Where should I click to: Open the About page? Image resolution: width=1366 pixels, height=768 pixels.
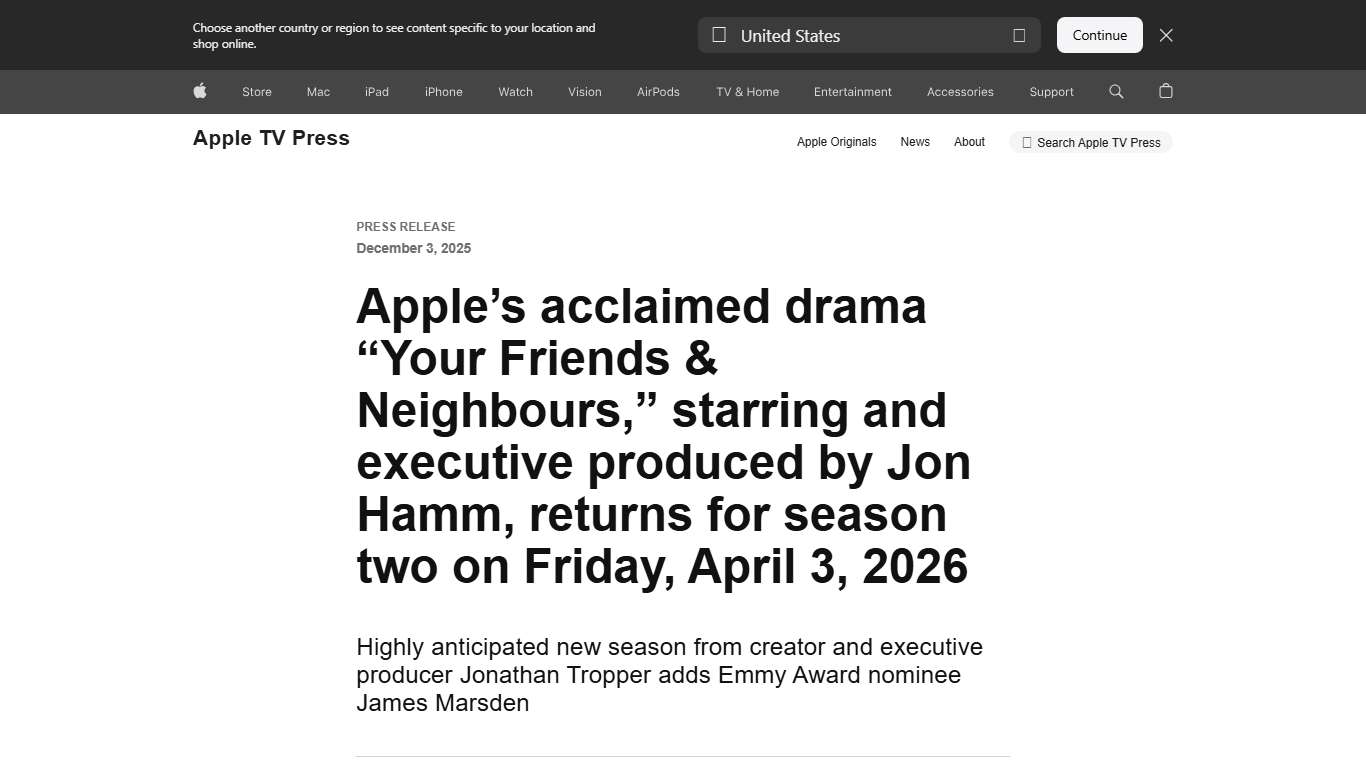pyautogui.click(x=968, y=141)
